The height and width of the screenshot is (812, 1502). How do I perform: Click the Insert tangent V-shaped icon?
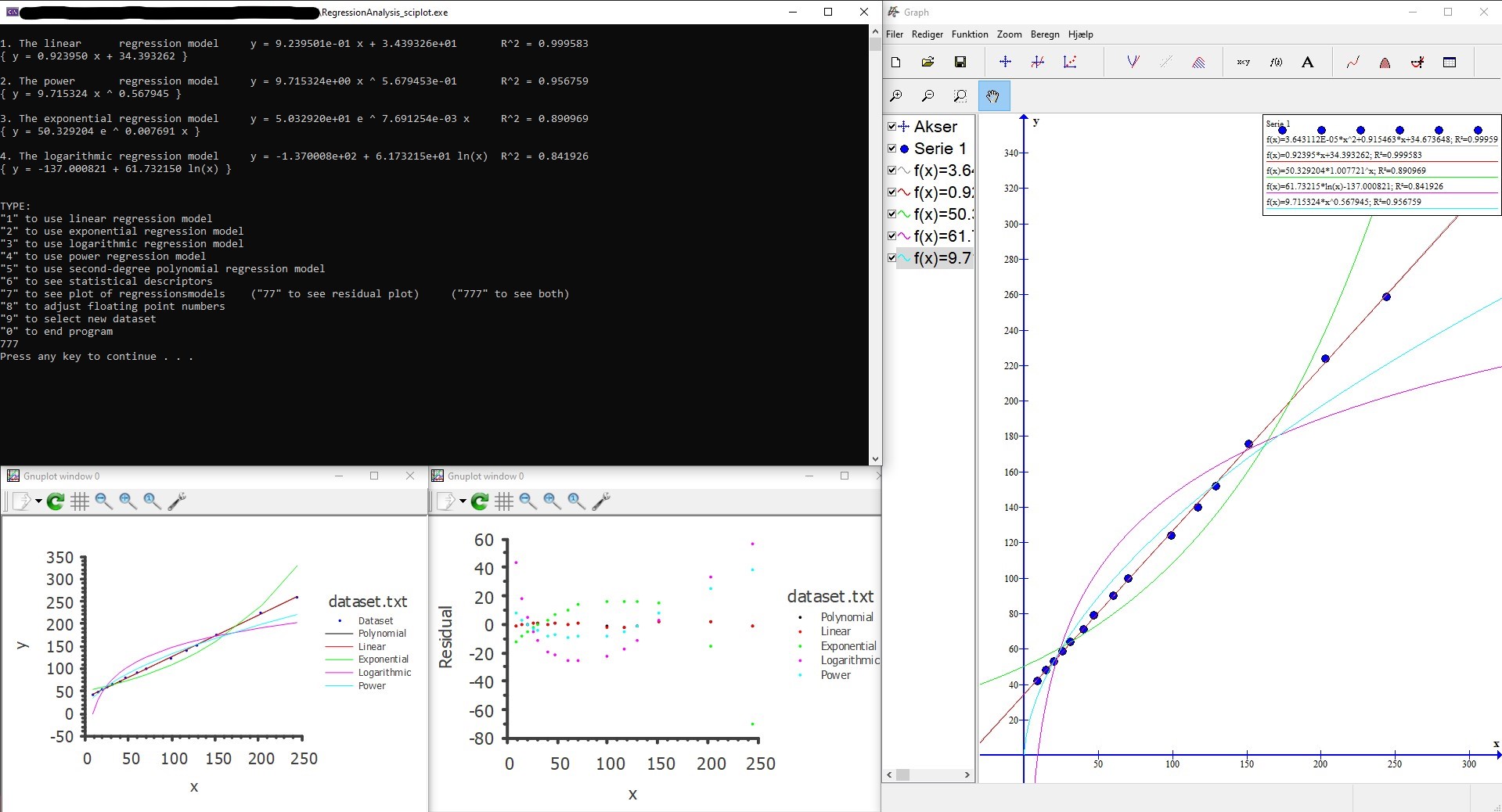point(1133,63)
